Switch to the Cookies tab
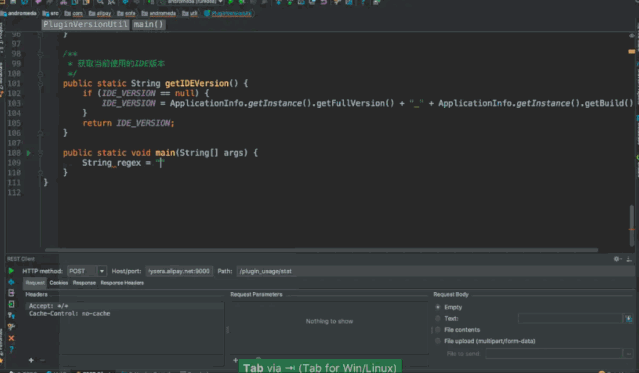 (59, 283)
